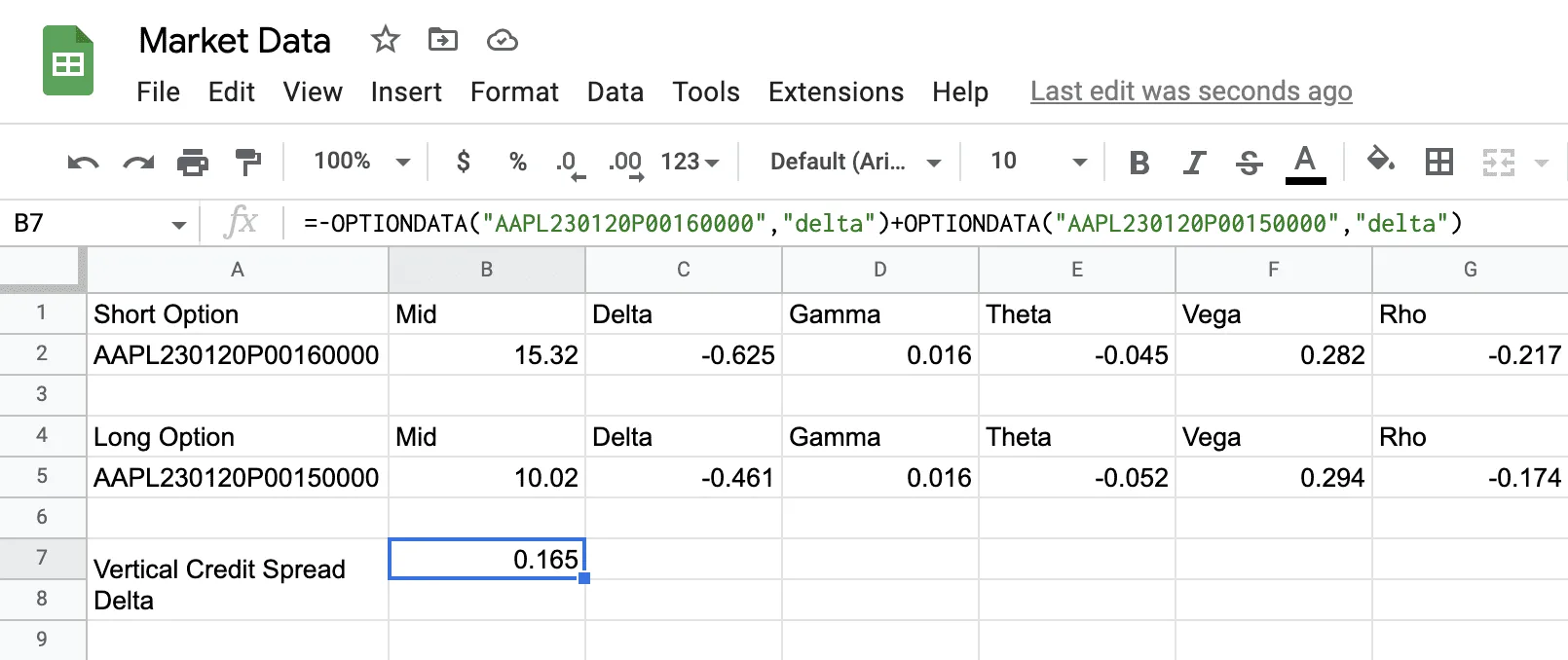Open the Edit menu
The image size is (1568, 660).
tap(231, 92)
